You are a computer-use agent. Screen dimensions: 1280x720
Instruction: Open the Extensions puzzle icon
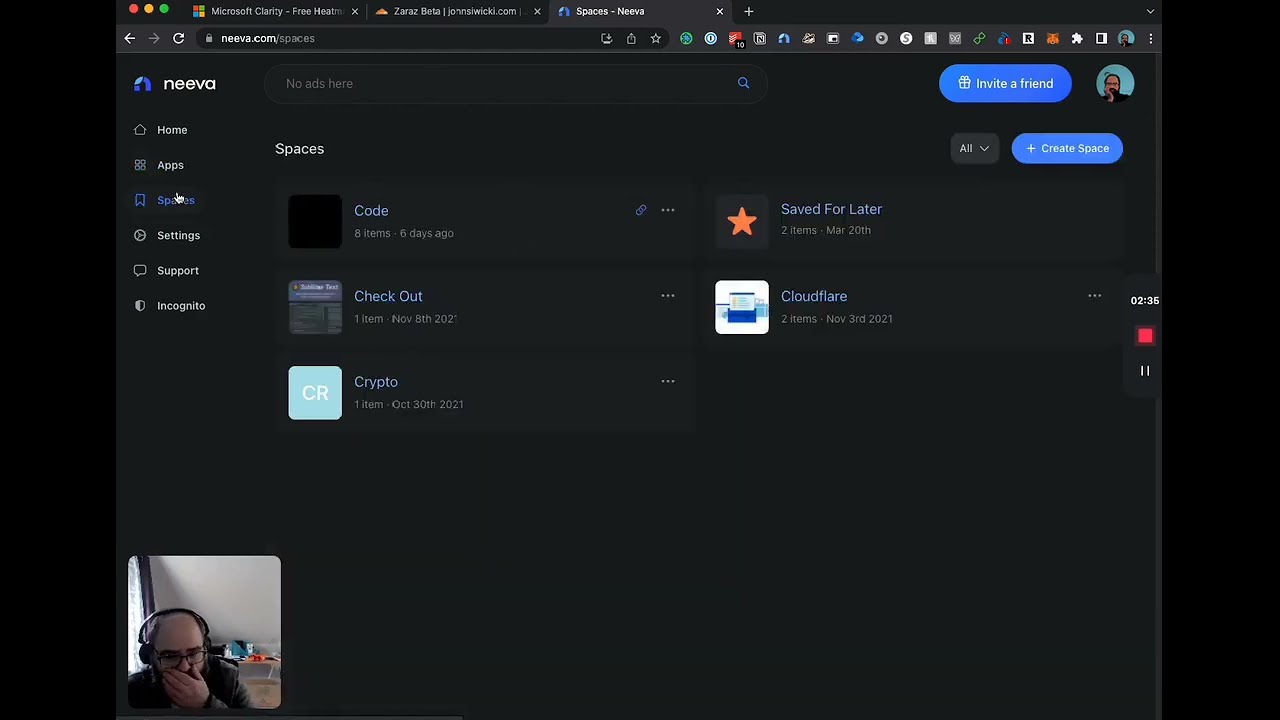point(1077,38)
